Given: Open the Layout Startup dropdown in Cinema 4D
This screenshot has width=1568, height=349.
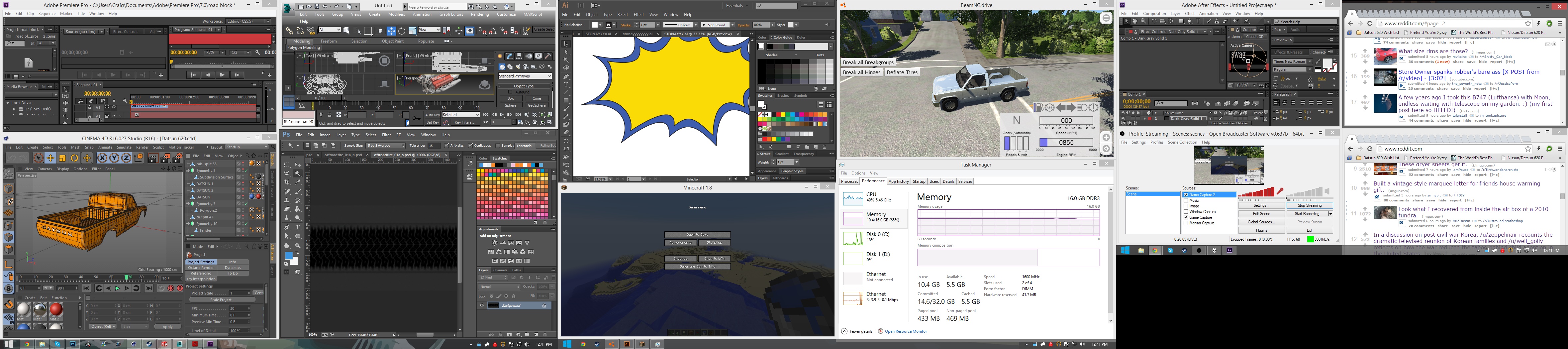Looking at the screenshot, I should [246, 147].
